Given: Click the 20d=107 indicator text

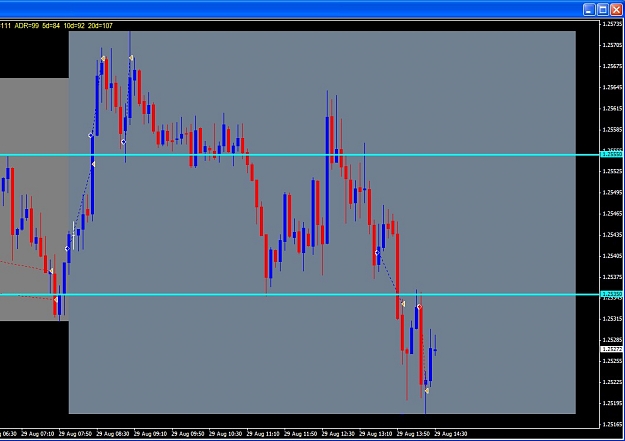Looking at the screenshot, I should (x=100, y=26).
